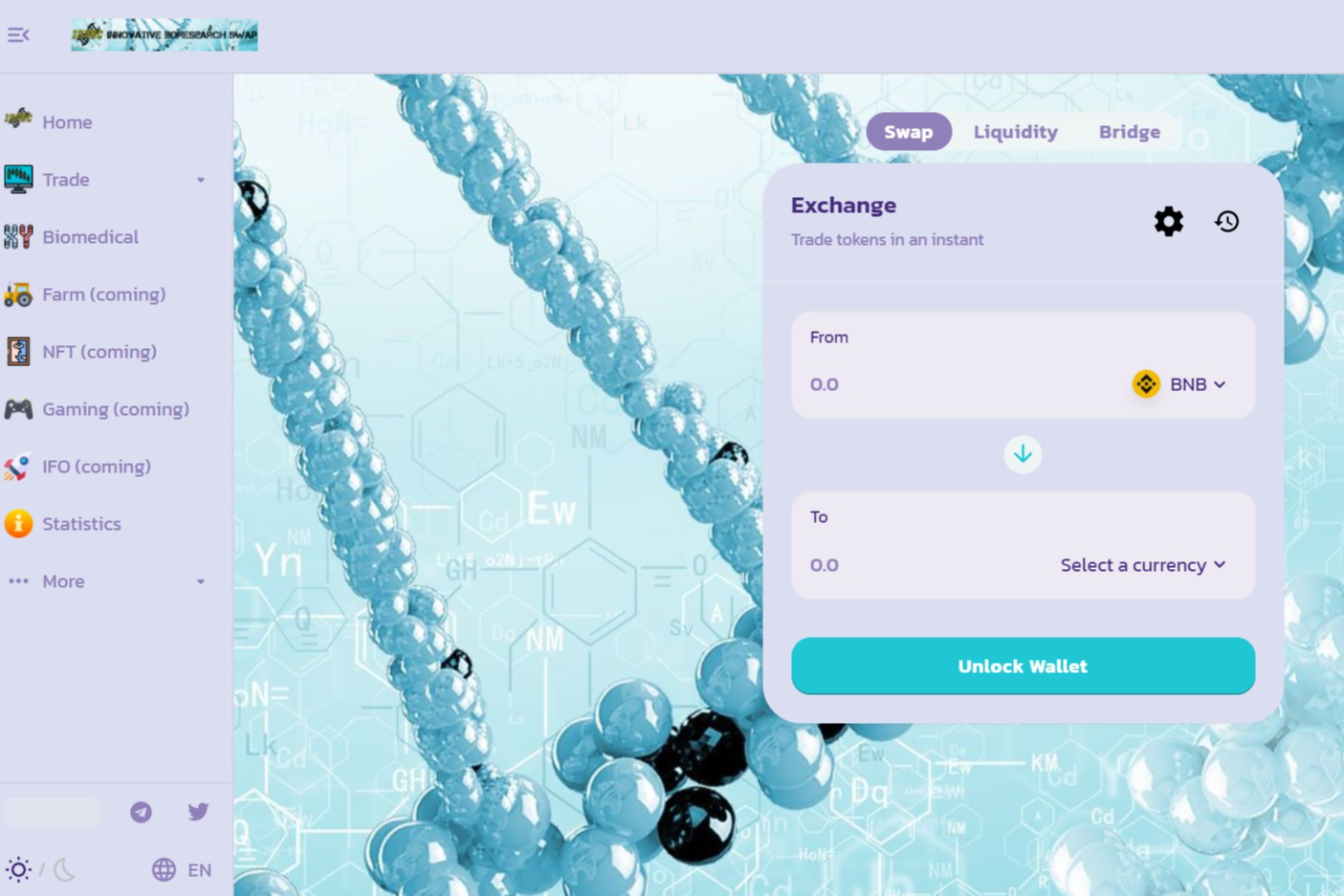
Task: Open the Bridge tab
Action: pos(1129,132)
